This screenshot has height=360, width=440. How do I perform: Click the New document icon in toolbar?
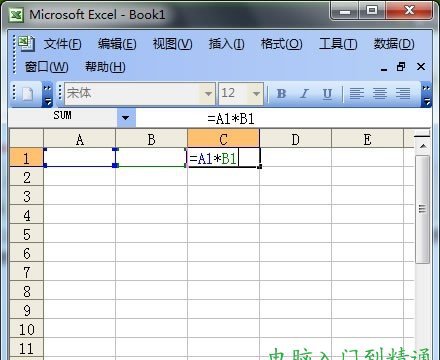tap(27, 94)
